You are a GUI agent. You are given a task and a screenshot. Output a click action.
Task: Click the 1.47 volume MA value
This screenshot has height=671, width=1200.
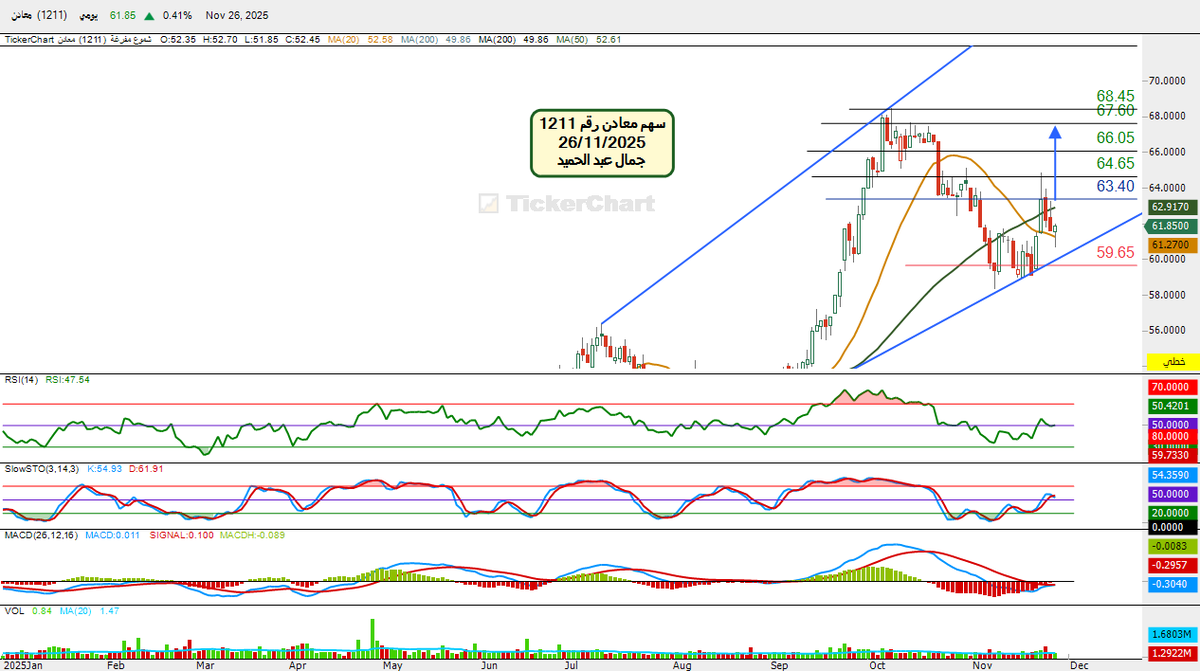(x=111, y=609)
